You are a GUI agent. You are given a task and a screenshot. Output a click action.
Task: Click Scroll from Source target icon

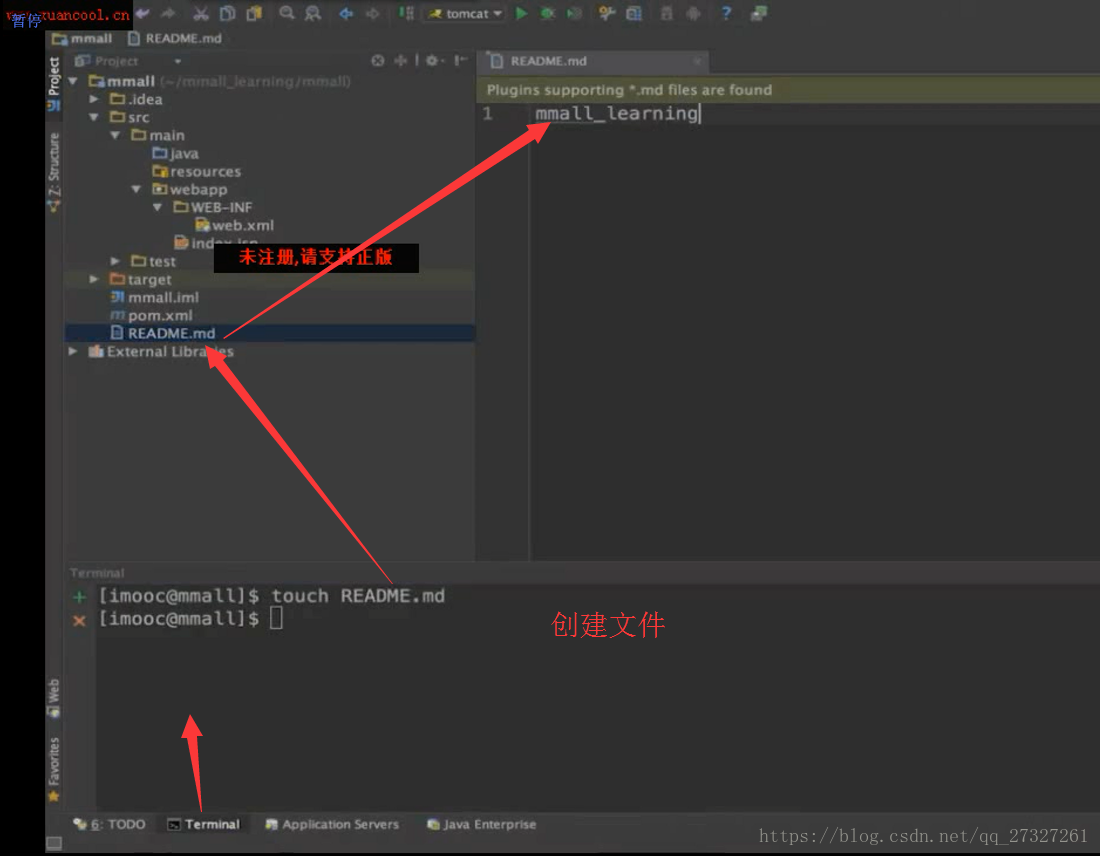click(377, 60)
